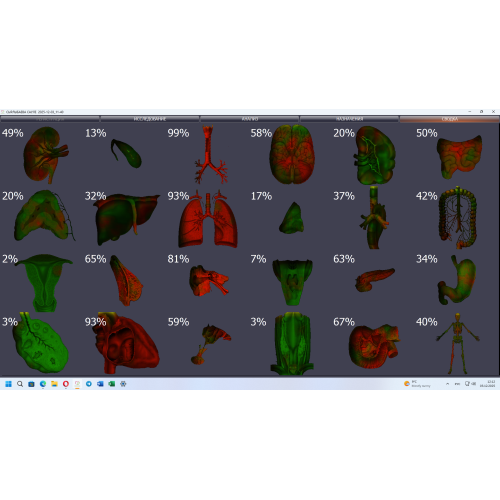The height and width of the screenshot is (500, 500).
Task: Switch the input language indicator
Action: pos(457,384)
